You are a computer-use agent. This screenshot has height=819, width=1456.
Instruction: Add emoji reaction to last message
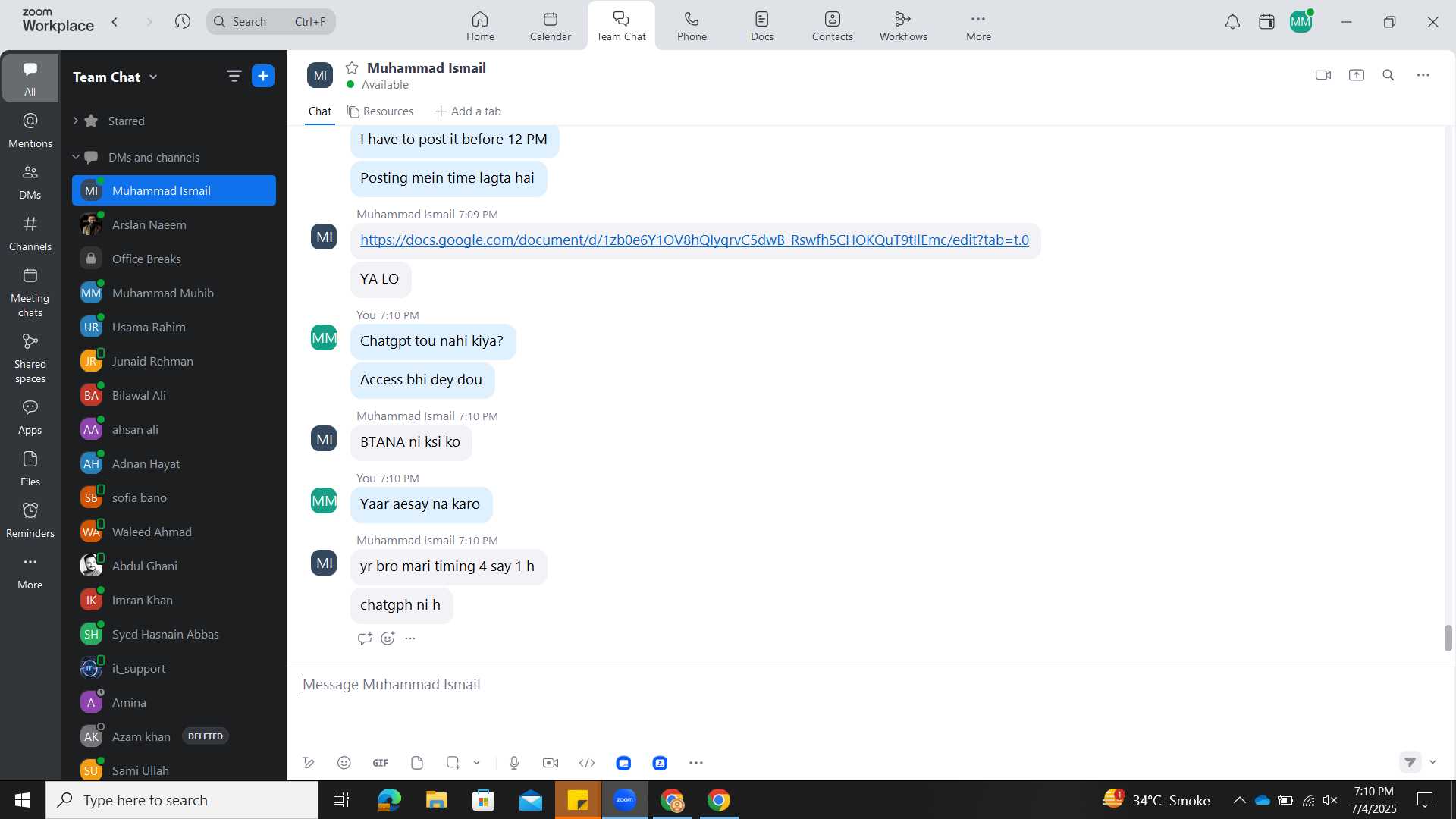pos(388,639)
